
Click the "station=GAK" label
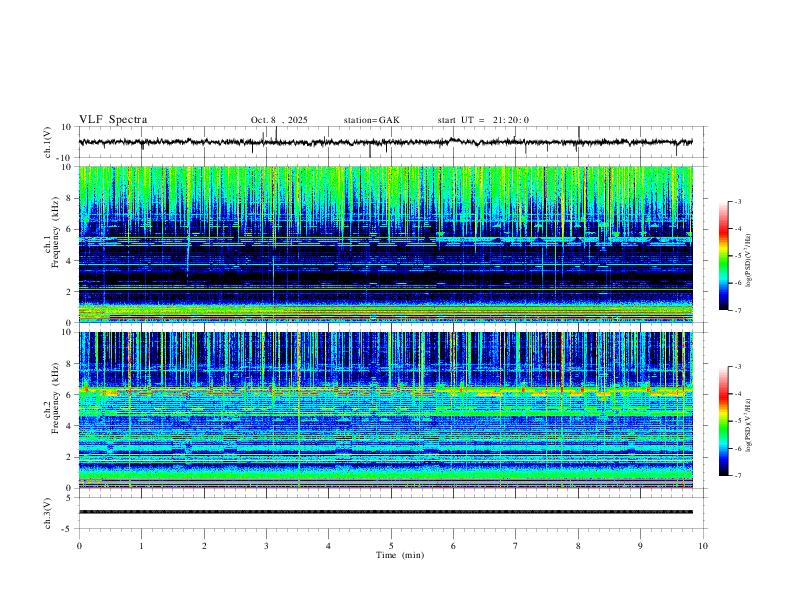tap(371, 120)
